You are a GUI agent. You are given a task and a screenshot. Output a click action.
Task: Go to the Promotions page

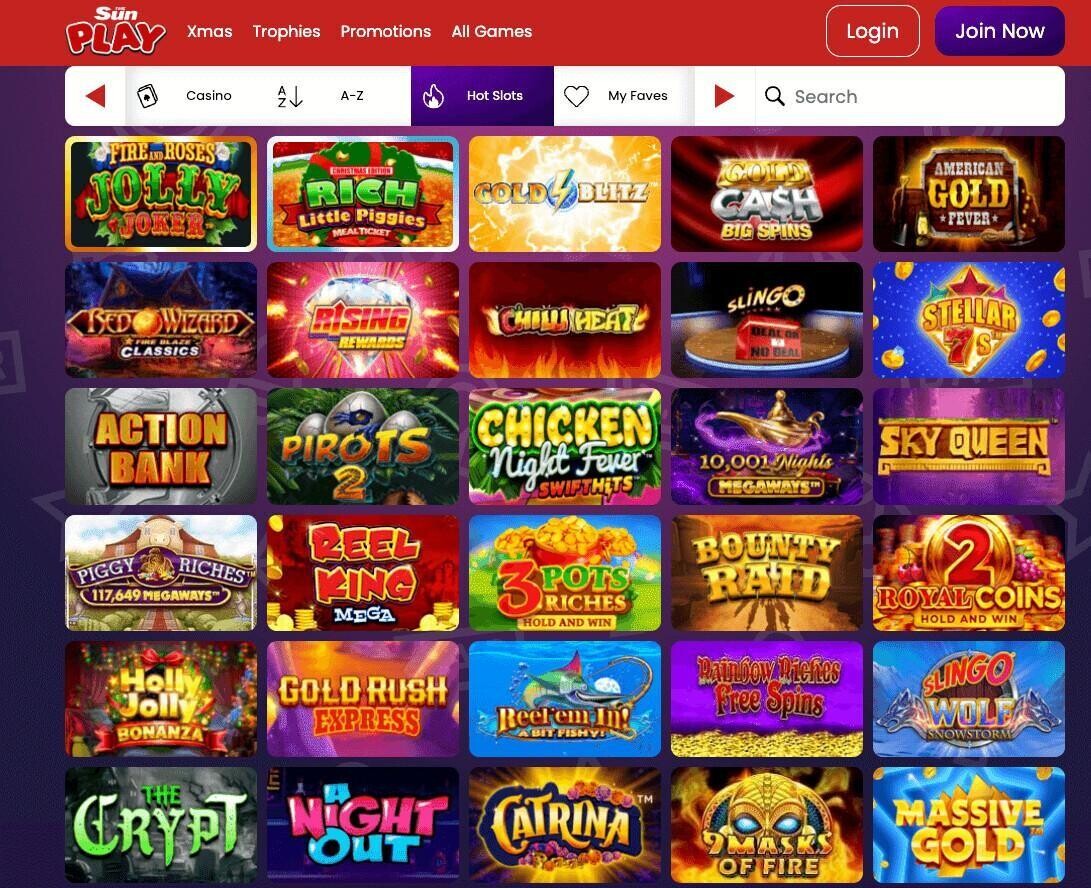[x=385, y=31]
